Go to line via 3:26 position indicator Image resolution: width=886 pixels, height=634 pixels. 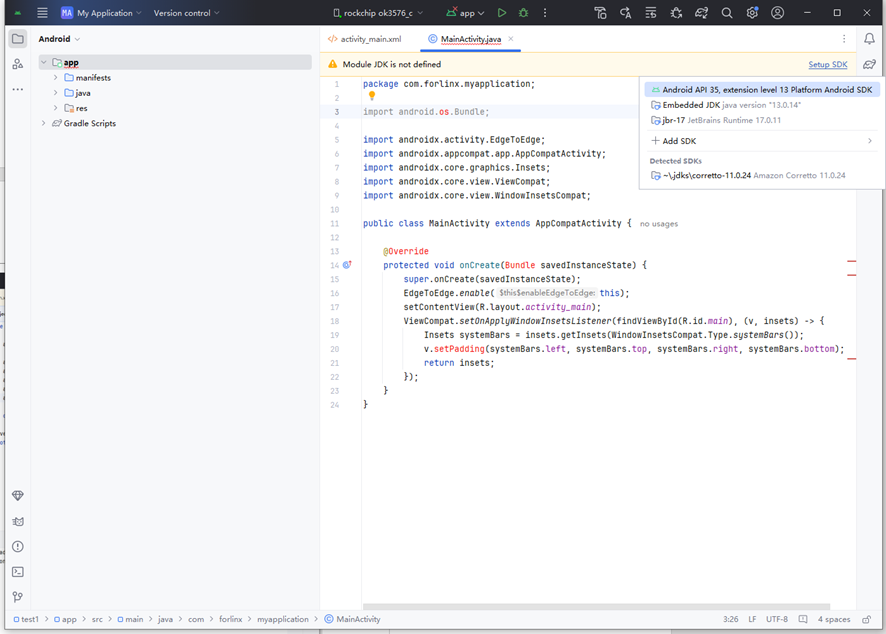click(x=731, y=619)
